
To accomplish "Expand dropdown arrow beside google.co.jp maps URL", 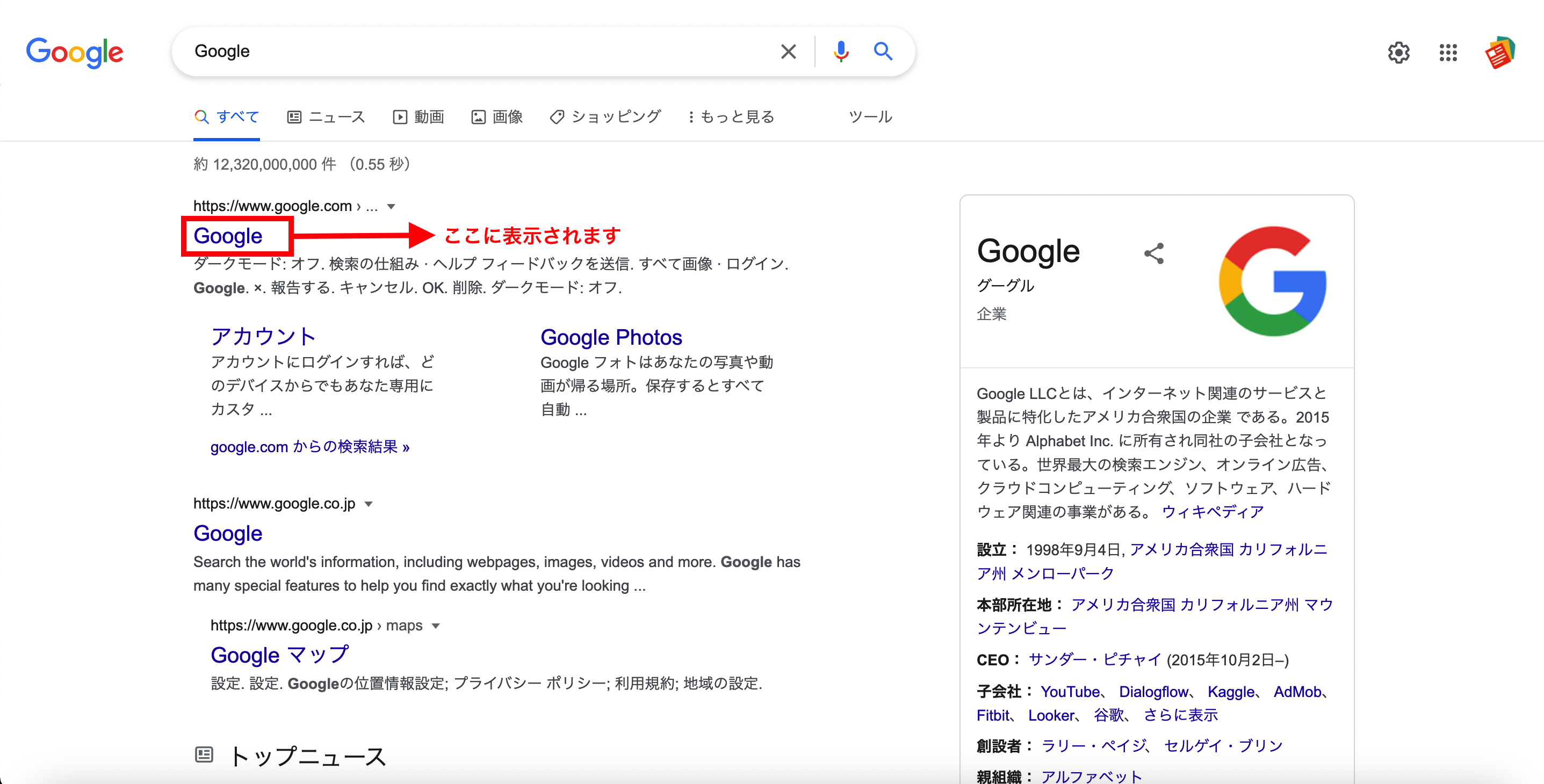I will (436, 626).
